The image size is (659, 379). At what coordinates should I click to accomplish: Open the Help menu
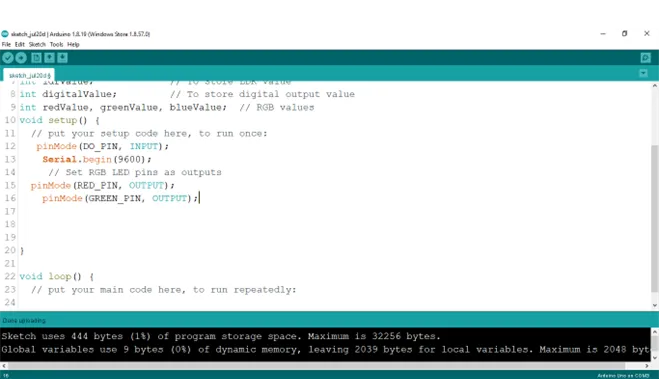73,44
